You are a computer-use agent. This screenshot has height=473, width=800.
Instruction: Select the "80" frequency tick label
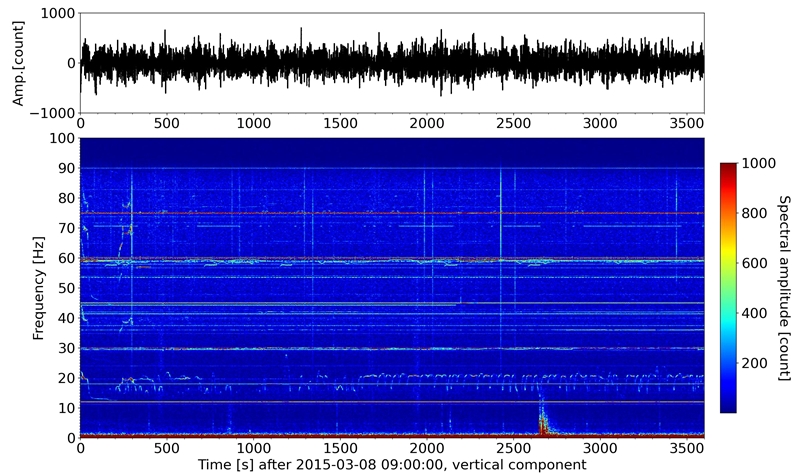pyautogui.click(x=66, y=198)
